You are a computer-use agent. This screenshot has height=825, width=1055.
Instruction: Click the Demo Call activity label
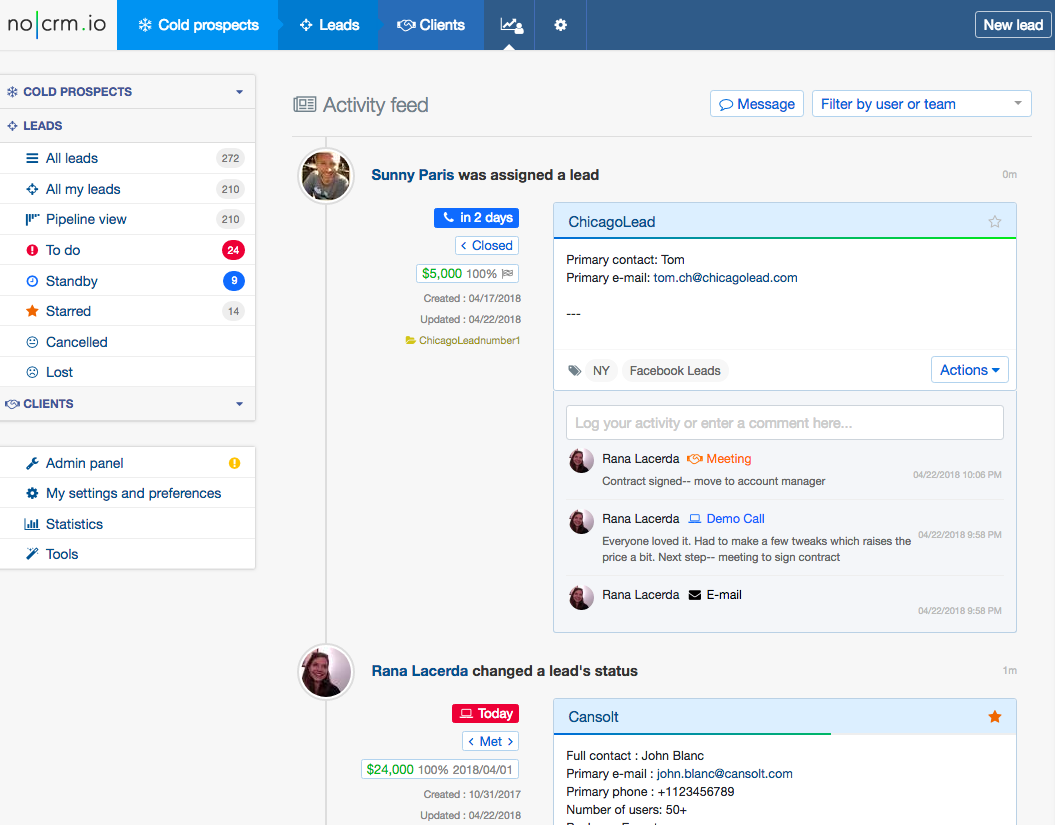pos(735,519)
